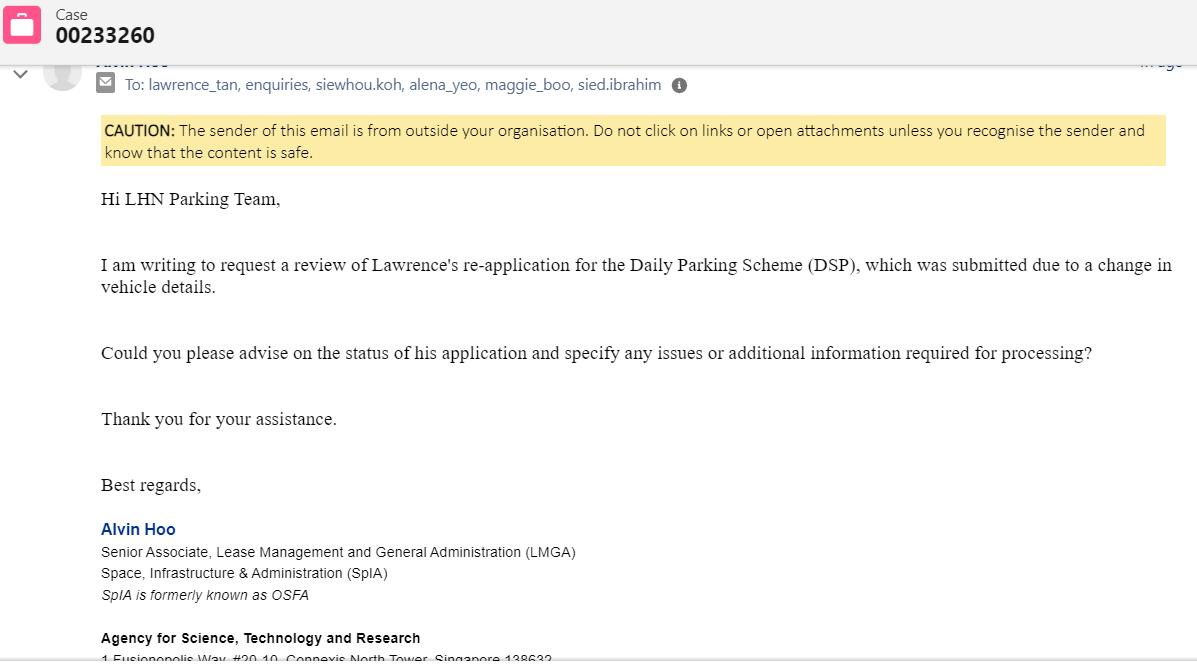Open the recipient details info icon
1197x664 pixels.
pos(679,85)
